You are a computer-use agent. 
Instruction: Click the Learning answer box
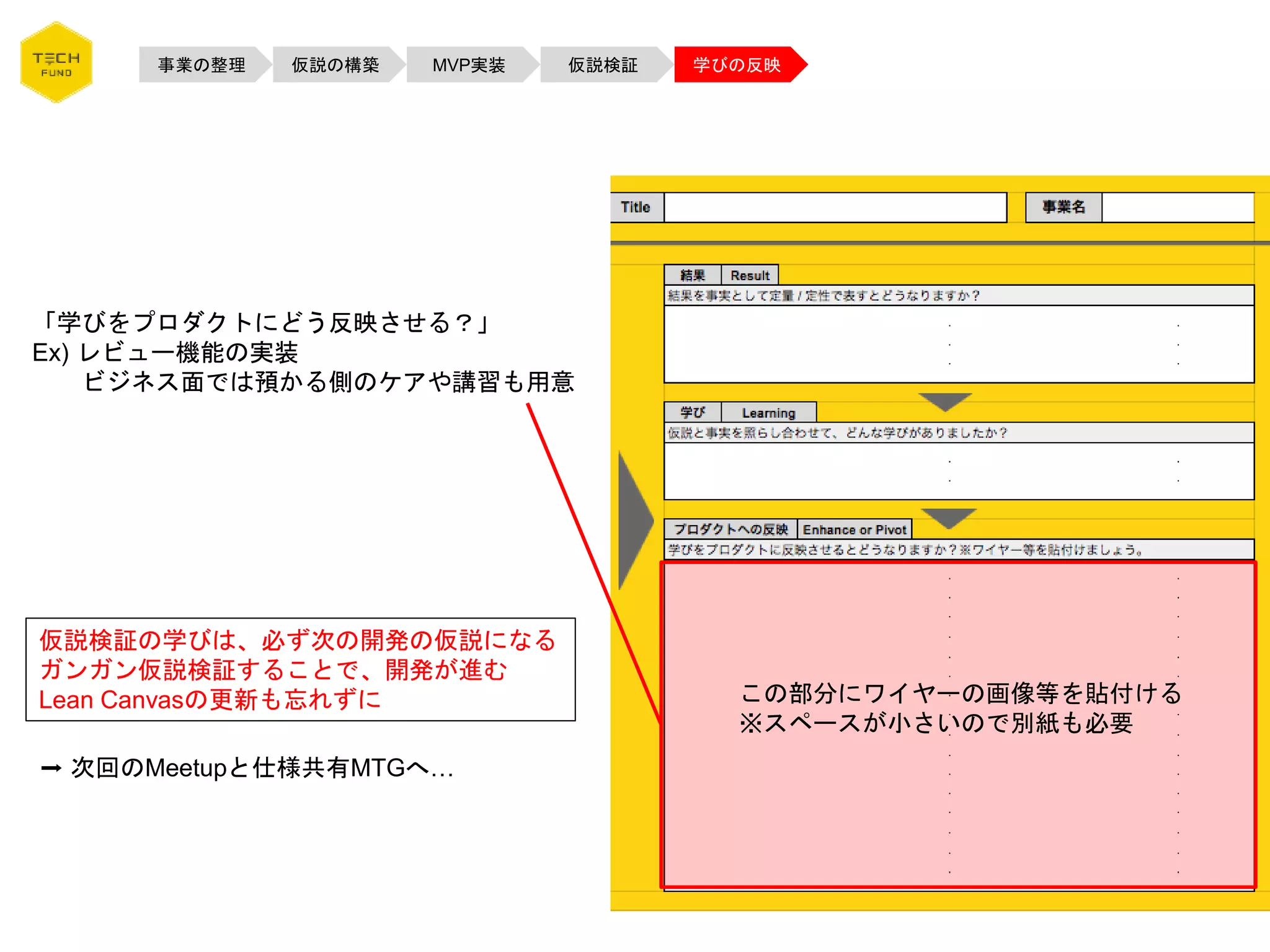(959, 471)
